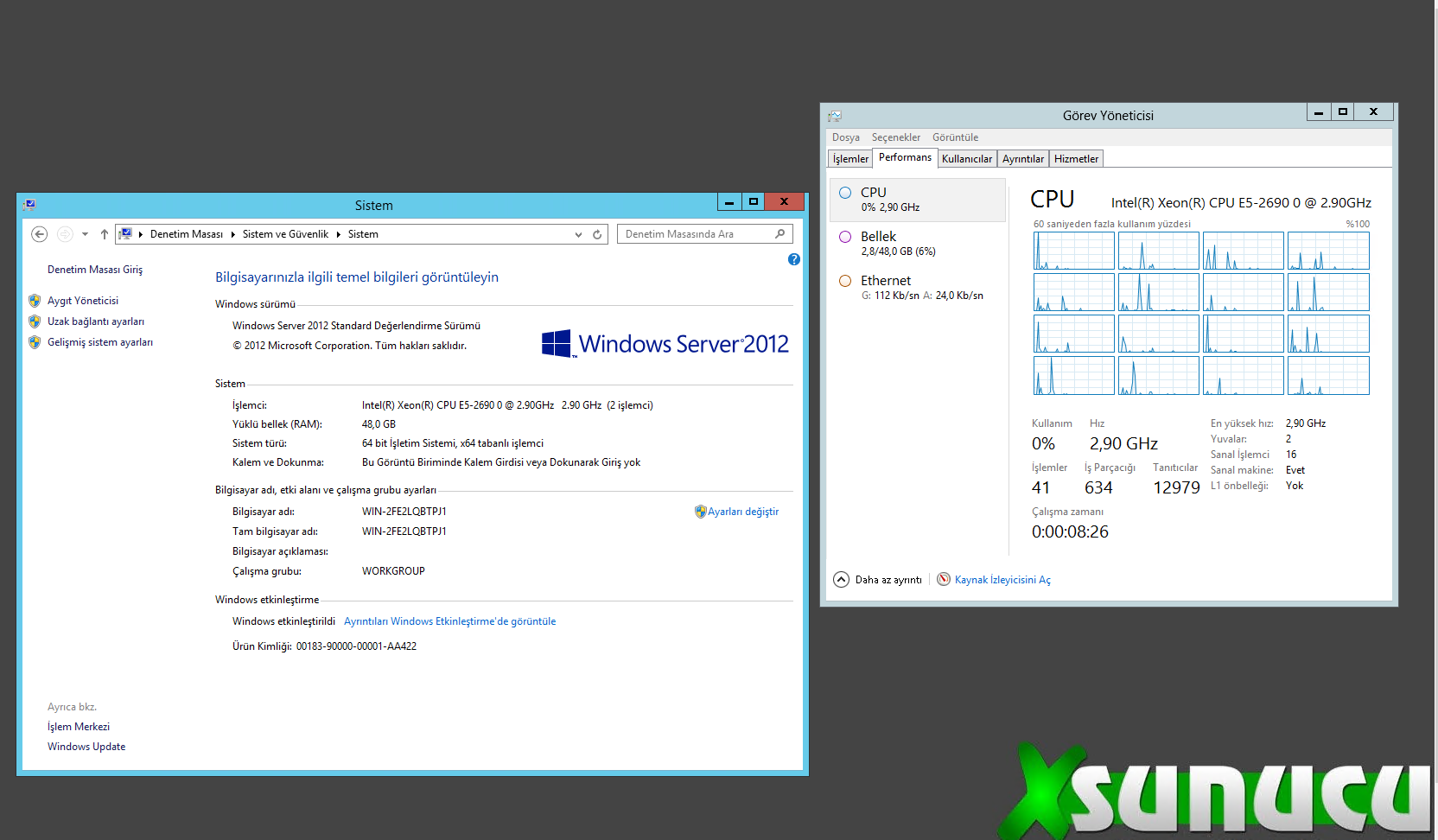Viewport: 1438px width, 840px height.
Task: Click the Kaynak İzleyicisini Aç link
Action: pos(1002,580)
